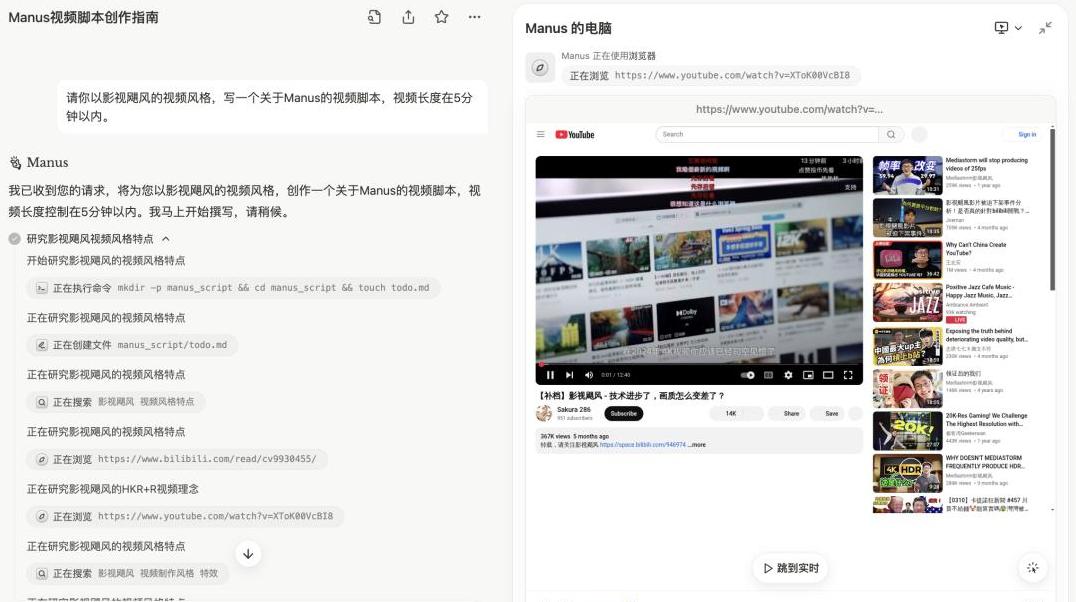
Task: Click the 跳到实时 jump to live button
Action: click(791, 568)
